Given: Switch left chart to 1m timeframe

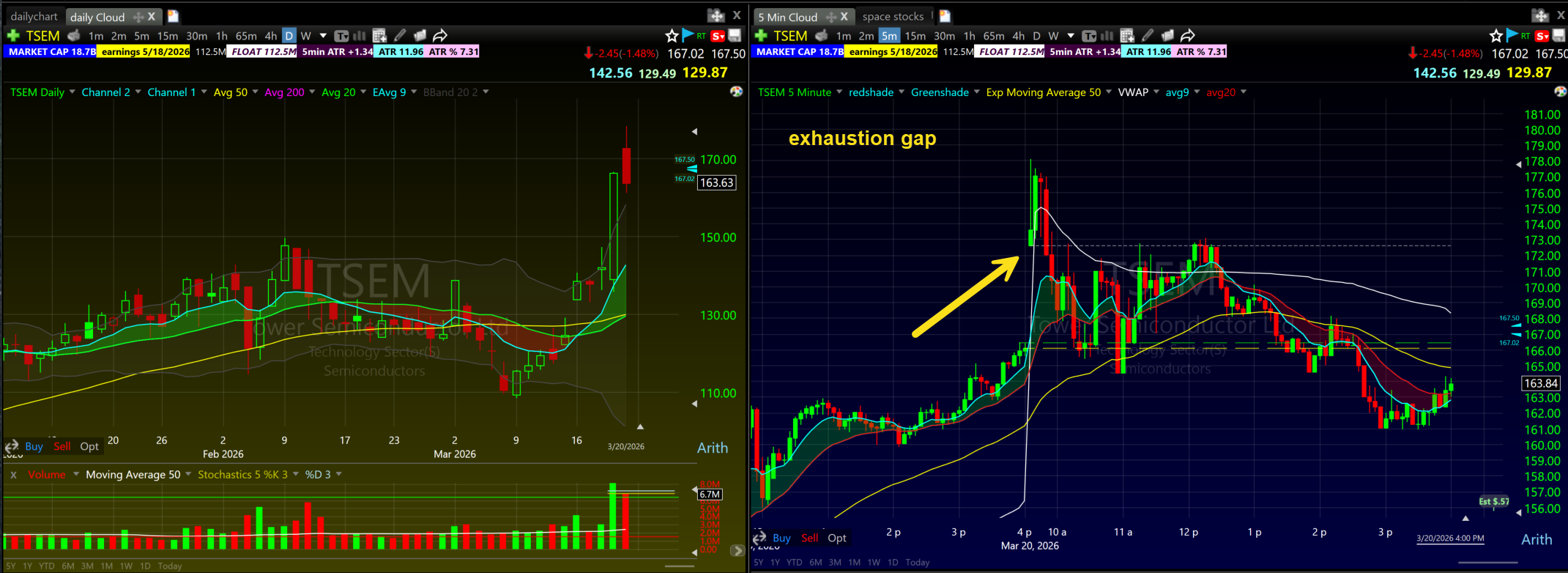Looking at the screenshot, I should pyautogui.click(x=96, y=35).
